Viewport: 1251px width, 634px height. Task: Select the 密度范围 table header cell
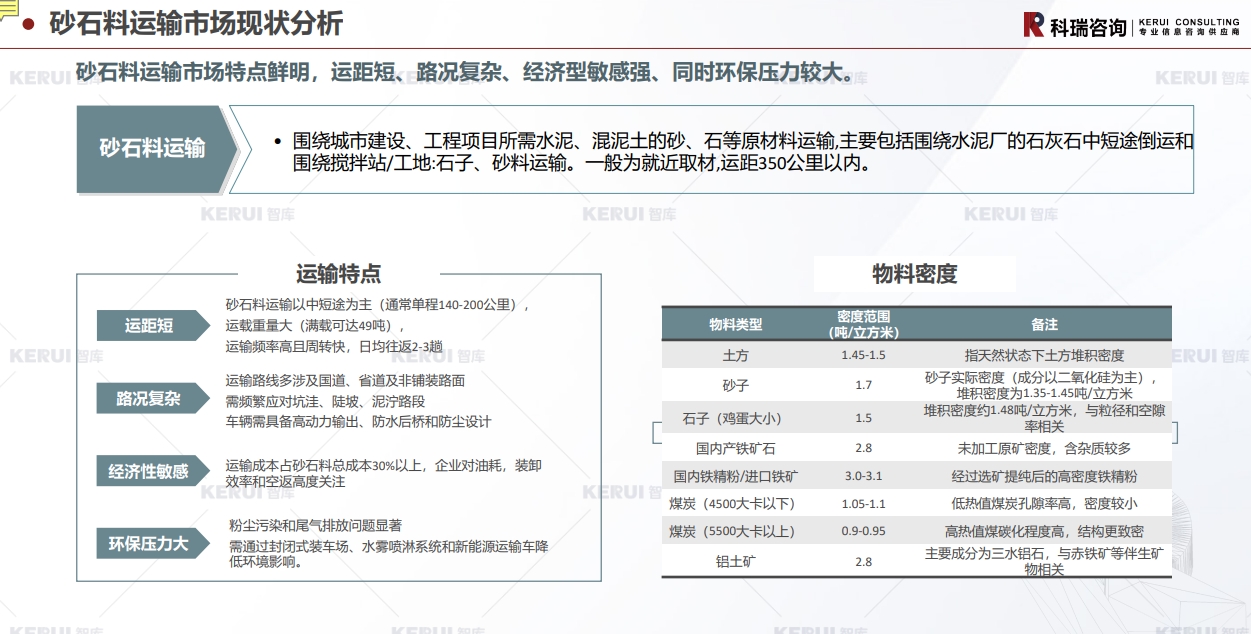(863, 324)
